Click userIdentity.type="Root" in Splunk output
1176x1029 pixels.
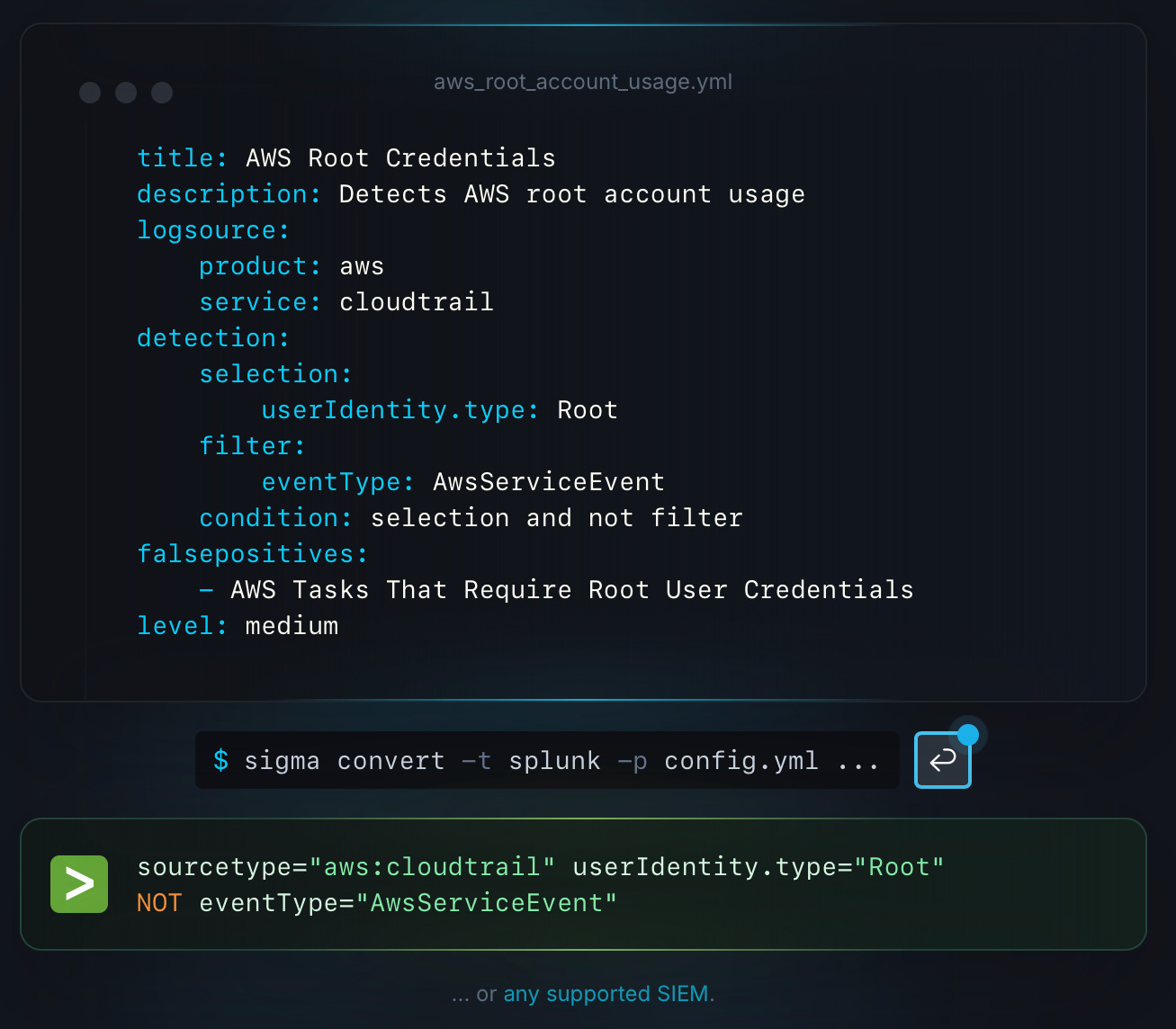pyautogui.click(x=759, y=867)
